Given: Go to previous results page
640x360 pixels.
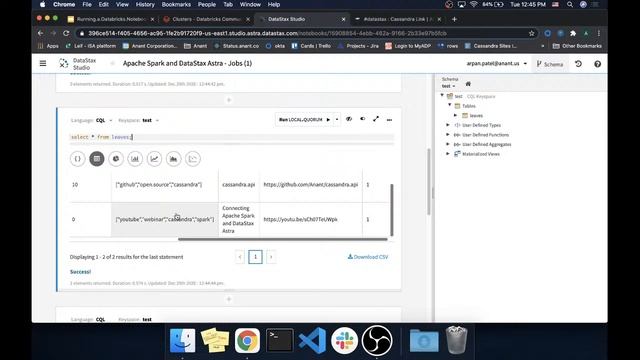Looking at the screenshot, I should [240, 257].
